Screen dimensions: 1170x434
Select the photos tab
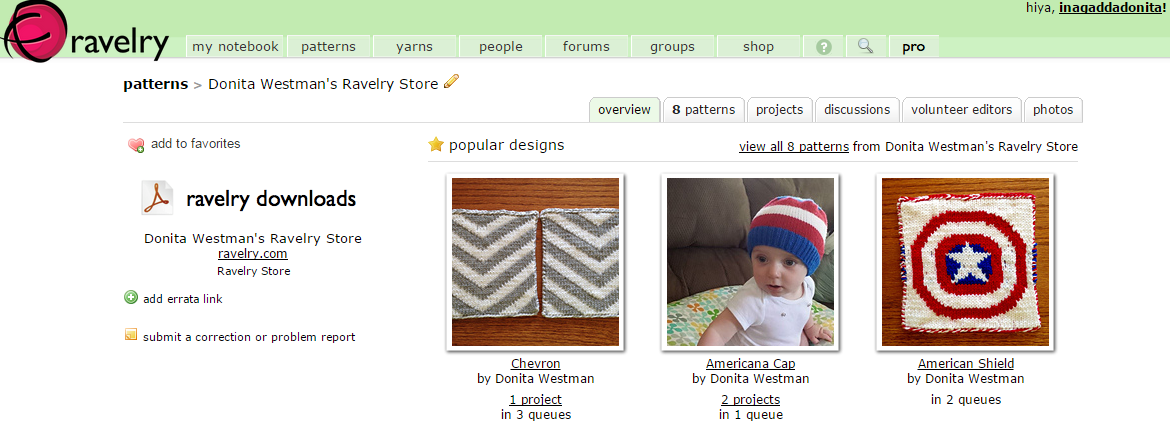(1053, 110)
